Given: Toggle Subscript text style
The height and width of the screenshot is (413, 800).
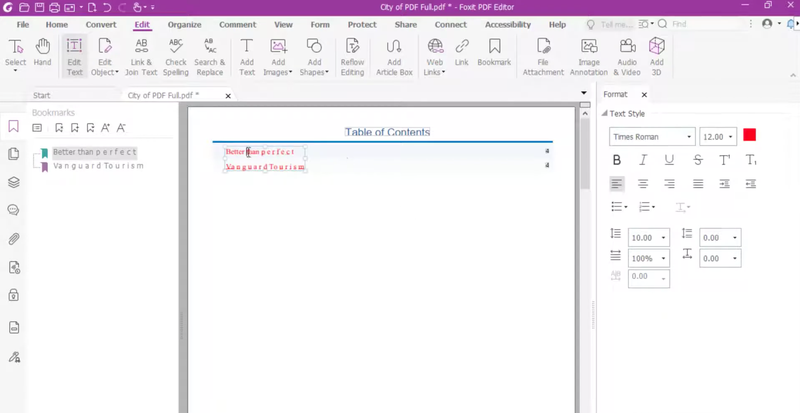Looking at the screenshot, I should click(x=751, y=160).
